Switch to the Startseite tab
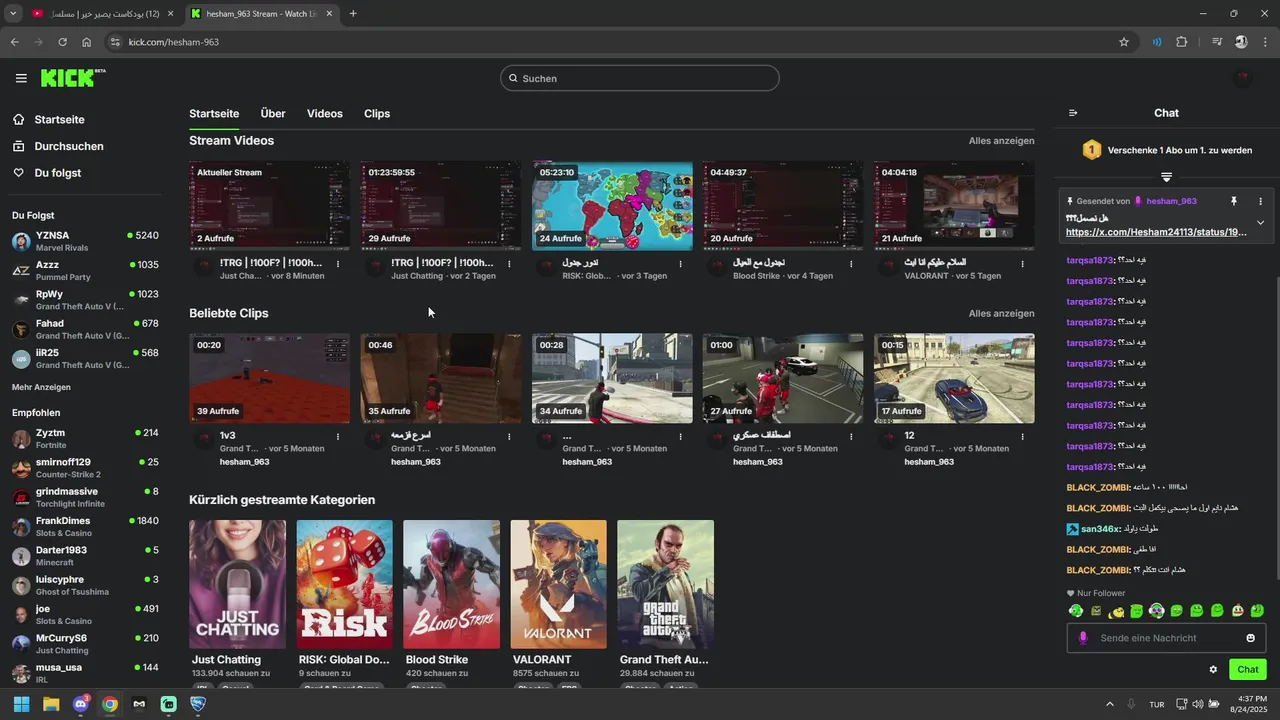 click(x=214, y=114)
